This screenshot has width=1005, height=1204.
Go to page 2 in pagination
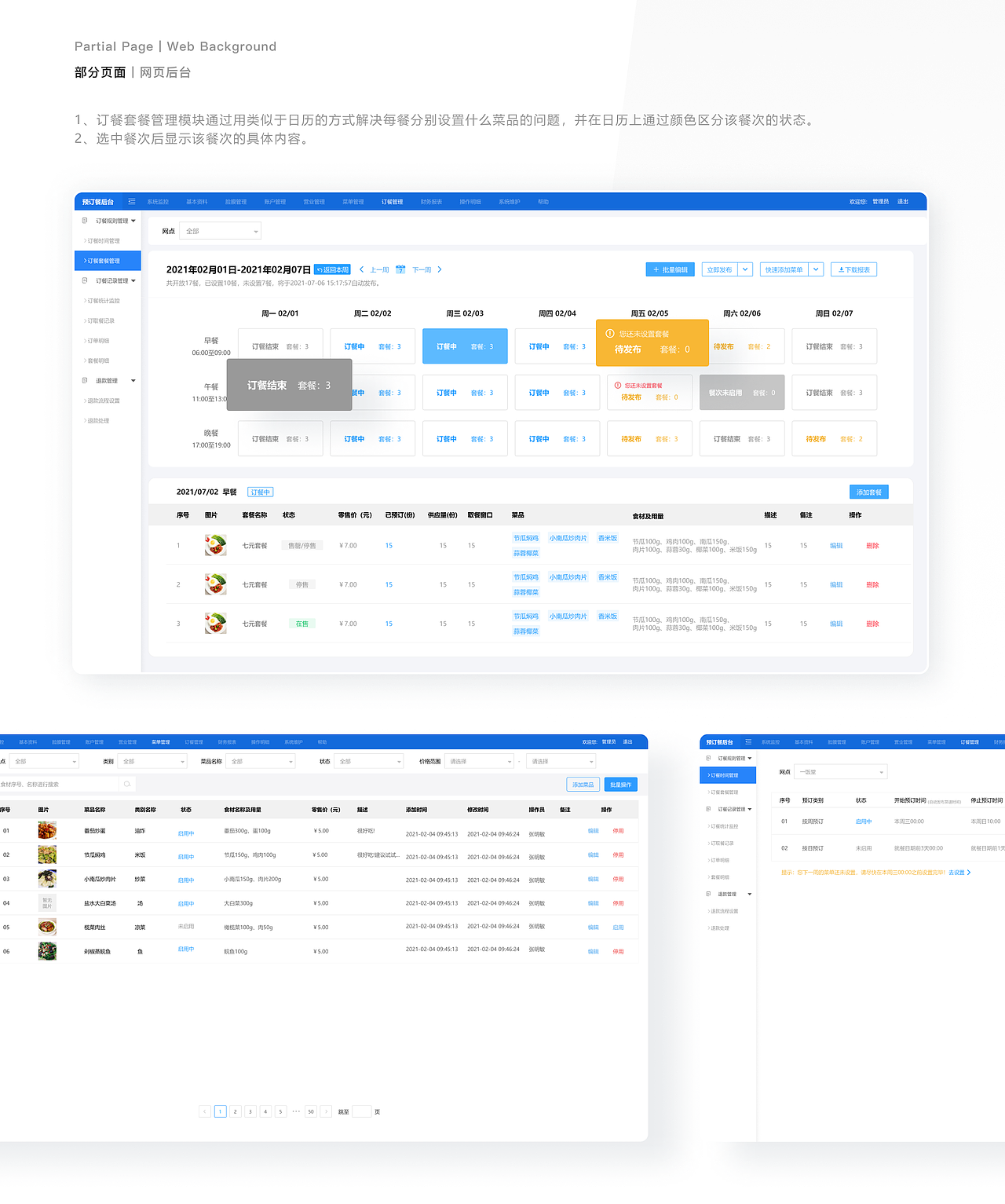coord(235,1111)
